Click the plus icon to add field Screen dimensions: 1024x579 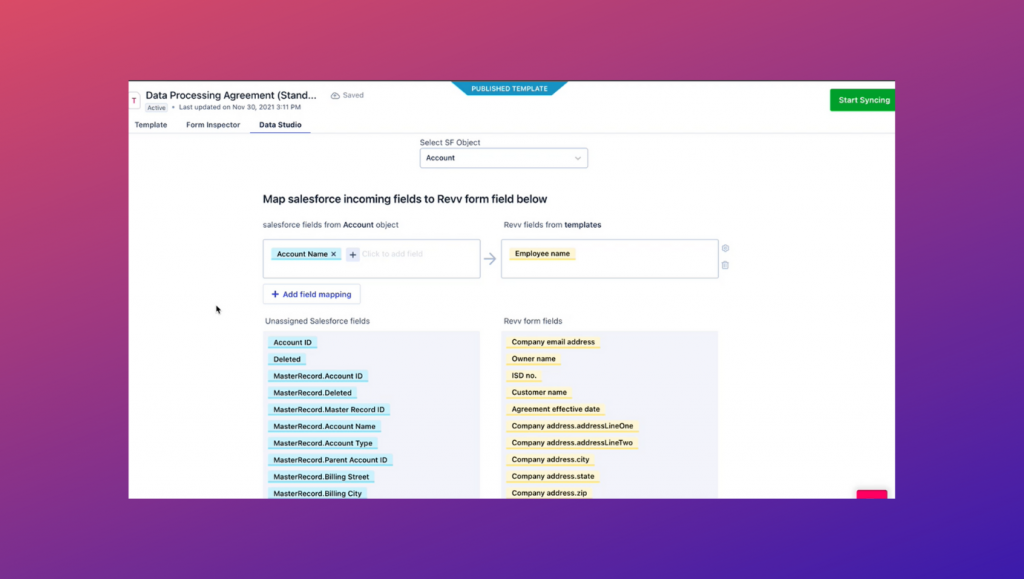coord(353,255)
